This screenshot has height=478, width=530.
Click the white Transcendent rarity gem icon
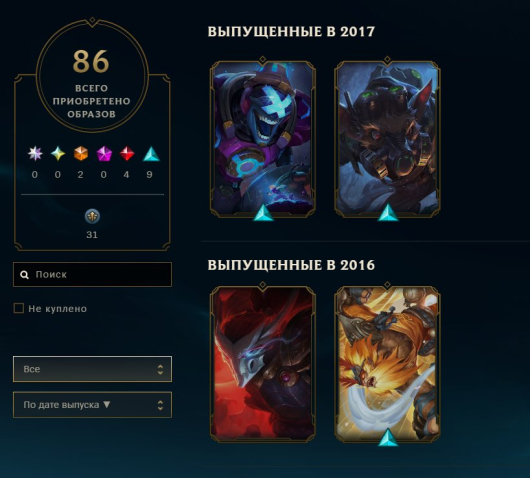point(35,153)
